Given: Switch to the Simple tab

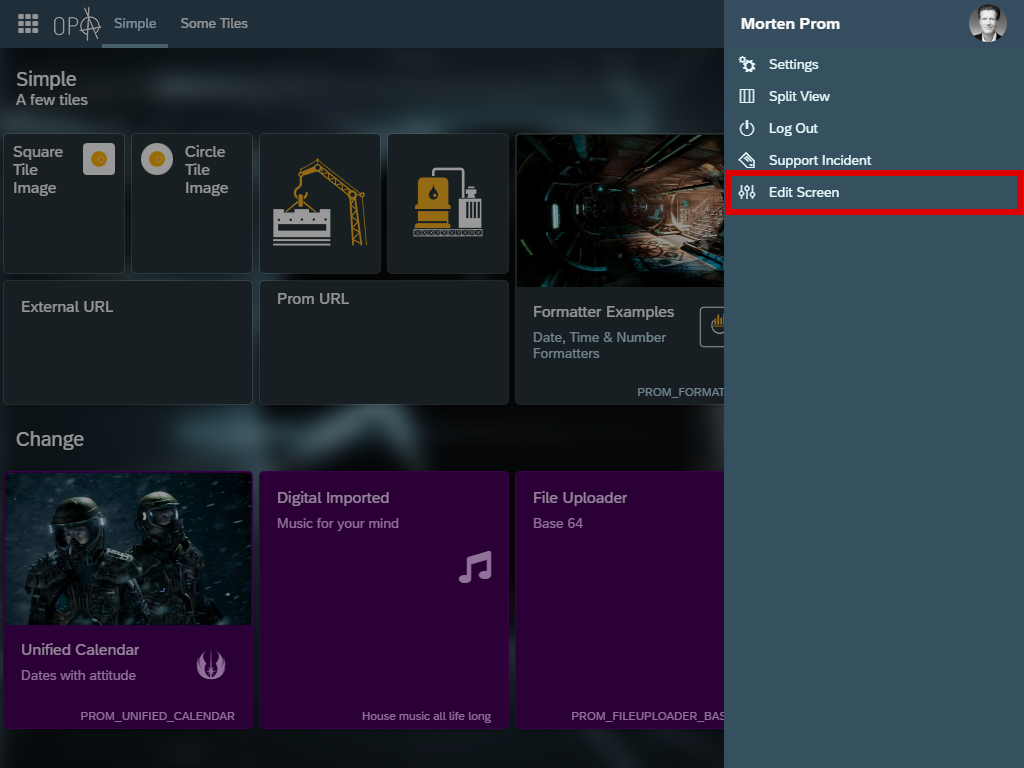Looking at the screenshot, I should 135,23.
